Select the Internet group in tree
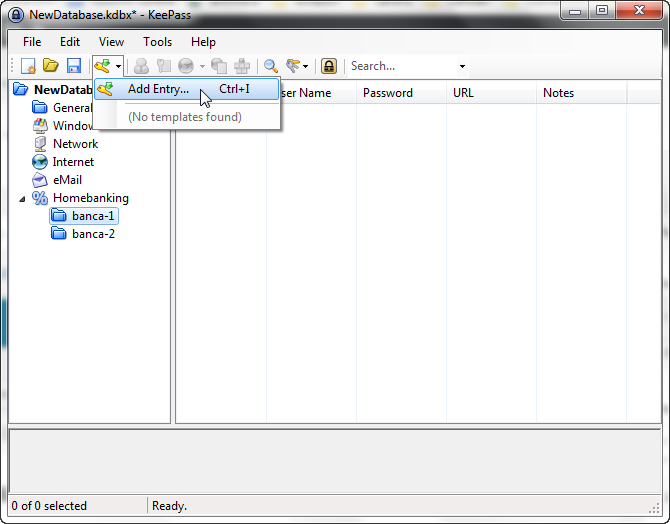Image resolution: width=670 pixels, height=524 pixels. pyautogui.click(x=73, y=162)
